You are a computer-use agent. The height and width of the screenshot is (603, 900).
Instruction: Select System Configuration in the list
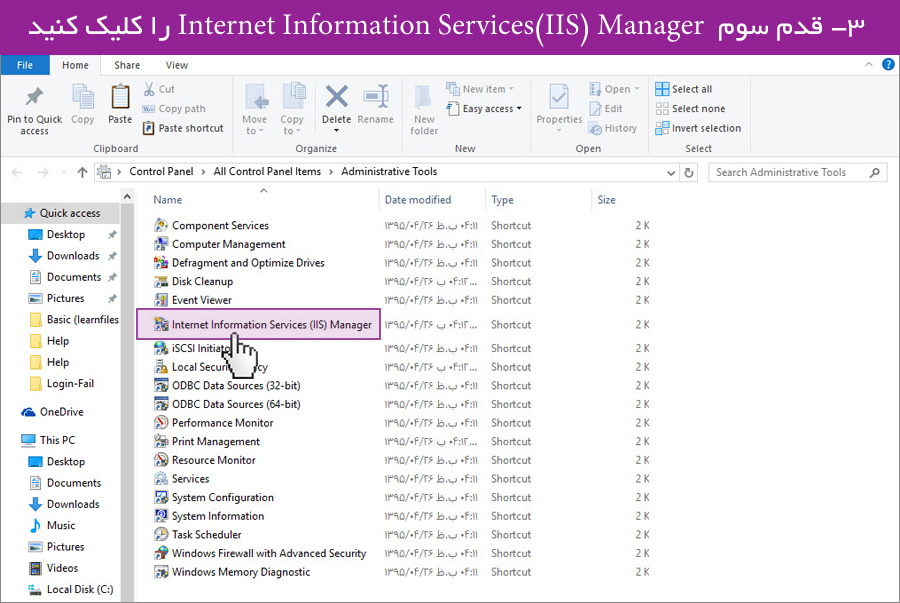pos(214,497)
